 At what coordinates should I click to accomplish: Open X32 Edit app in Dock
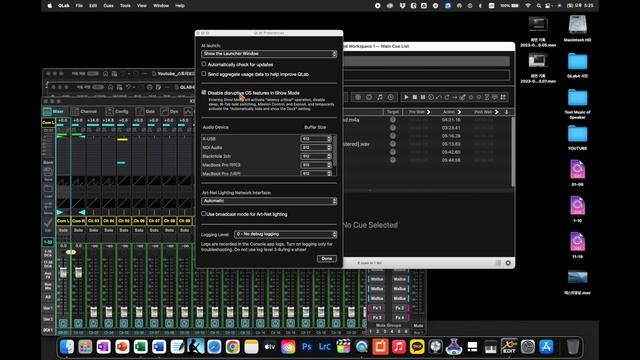coord(509,347)
